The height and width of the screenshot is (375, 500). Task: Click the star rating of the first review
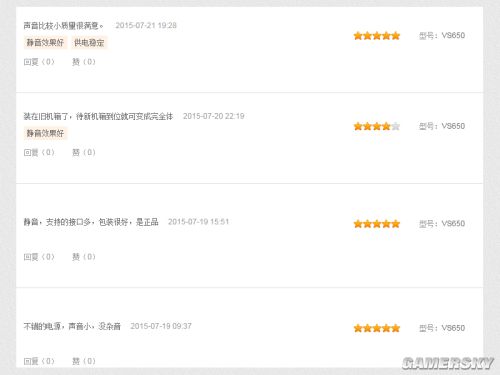click(x=377, y=36)
